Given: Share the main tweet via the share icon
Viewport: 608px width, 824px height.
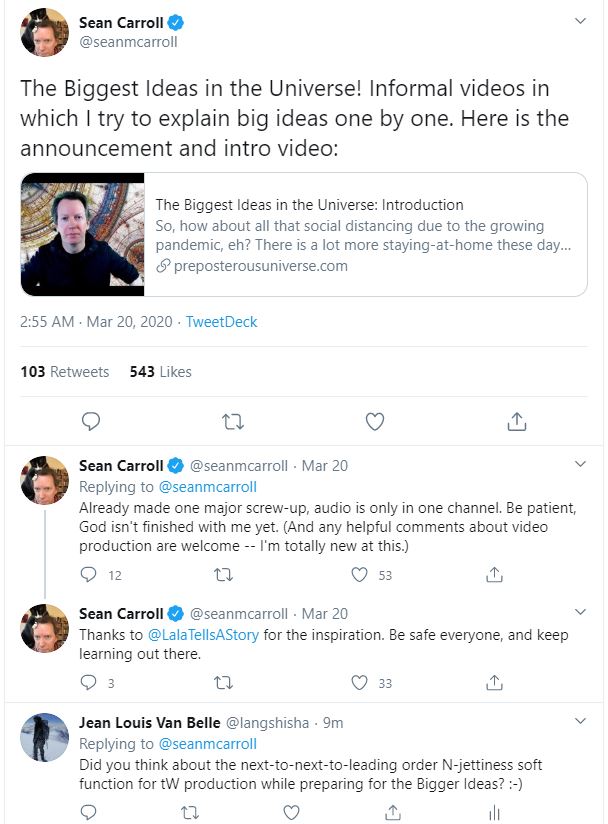Looking at the screenshot, I should coord(516,421).
